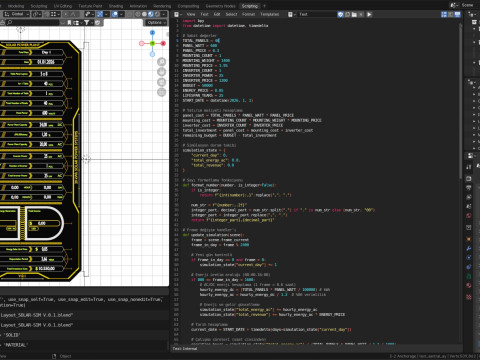This screenshot has width=480, height=360.
Task: Open the Object properties tab
Action: [469, 239]
